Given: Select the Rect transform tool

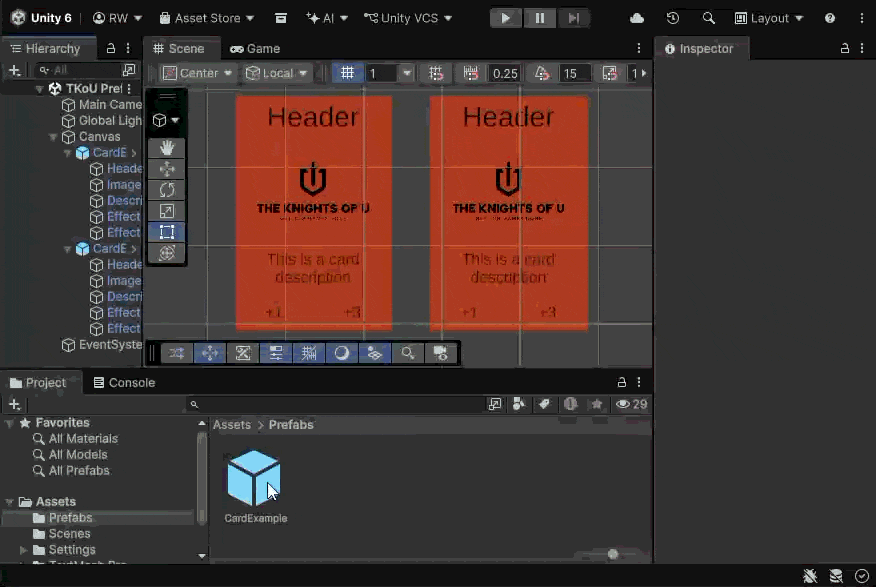Looking at the screenshot, I should pos(166,232).
